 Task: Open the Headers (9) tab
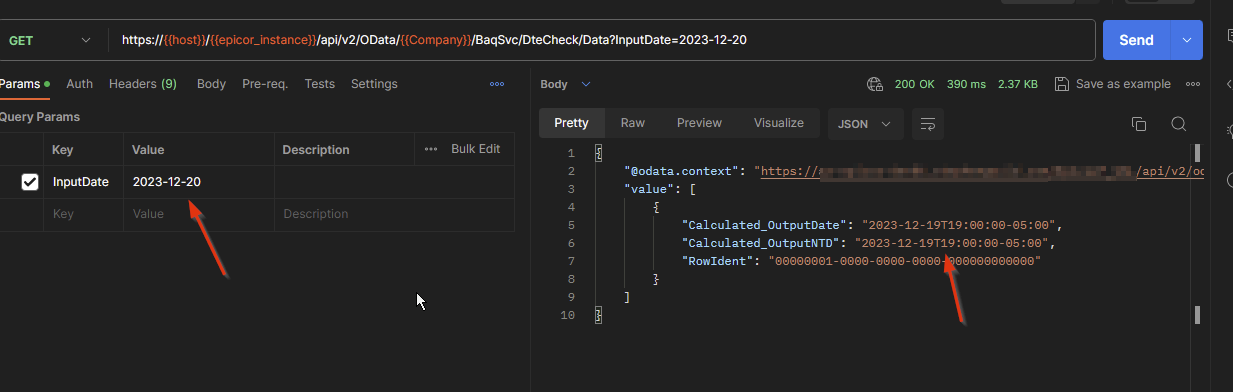143,84
